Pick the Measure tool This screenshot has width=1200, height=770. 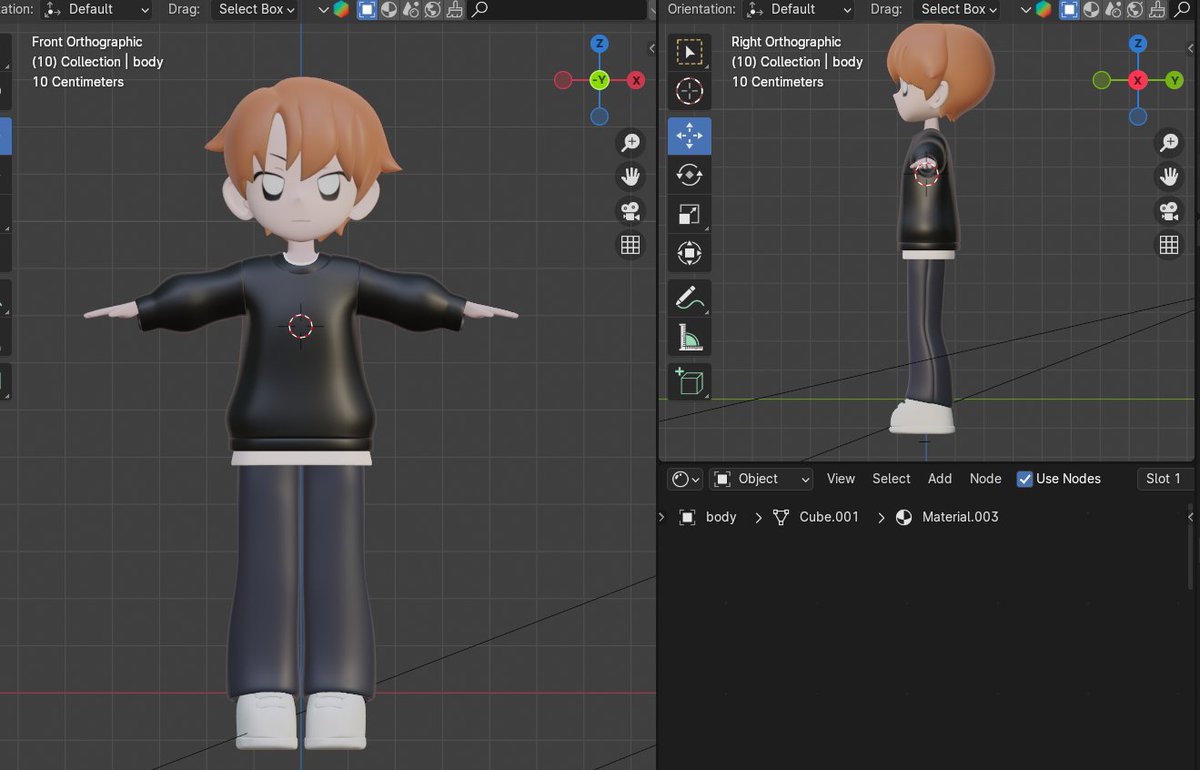tap(689, 338)
